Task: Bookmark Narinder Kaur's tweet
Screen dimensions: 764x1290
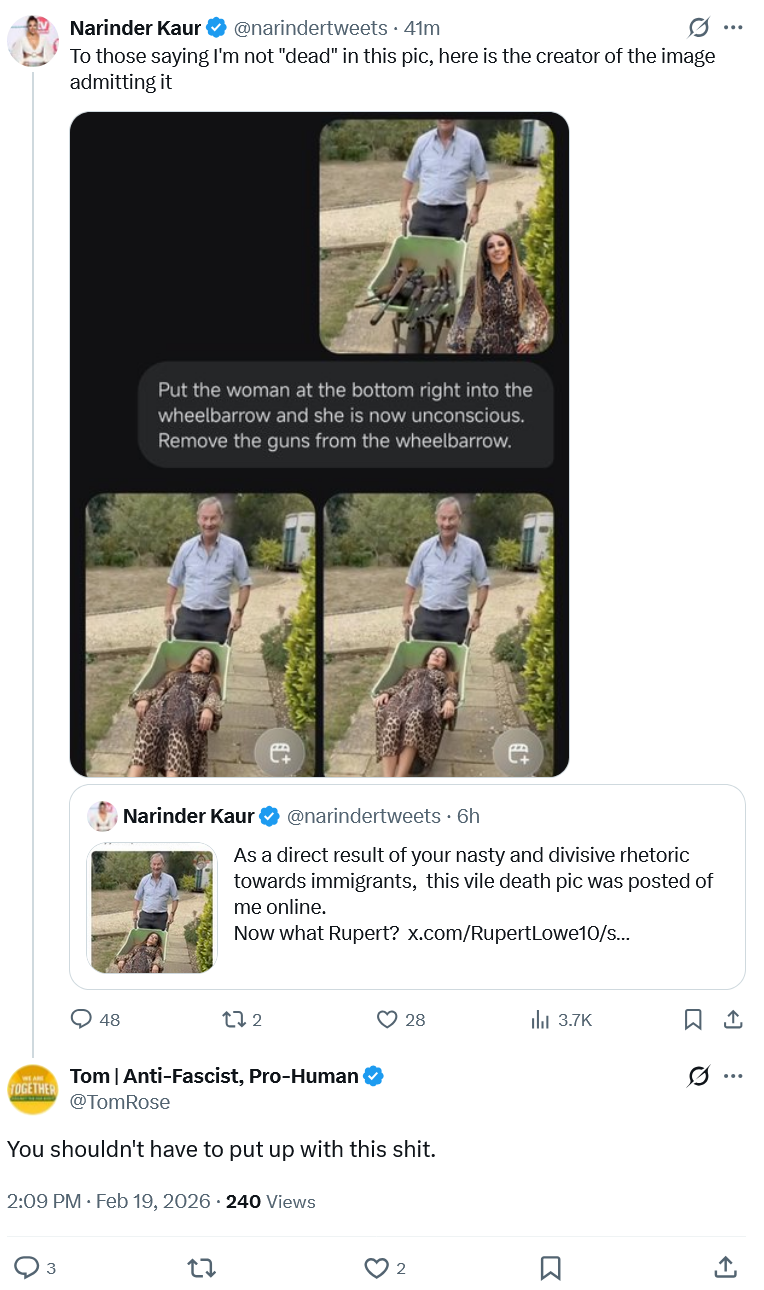Action: point(692,1019)
